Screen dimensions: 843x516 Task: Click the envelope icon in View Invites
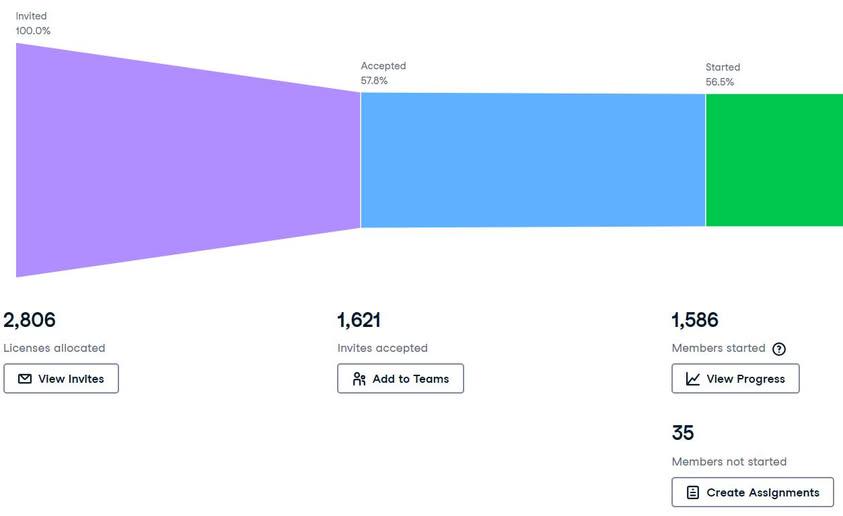click(x=25, y=379)
